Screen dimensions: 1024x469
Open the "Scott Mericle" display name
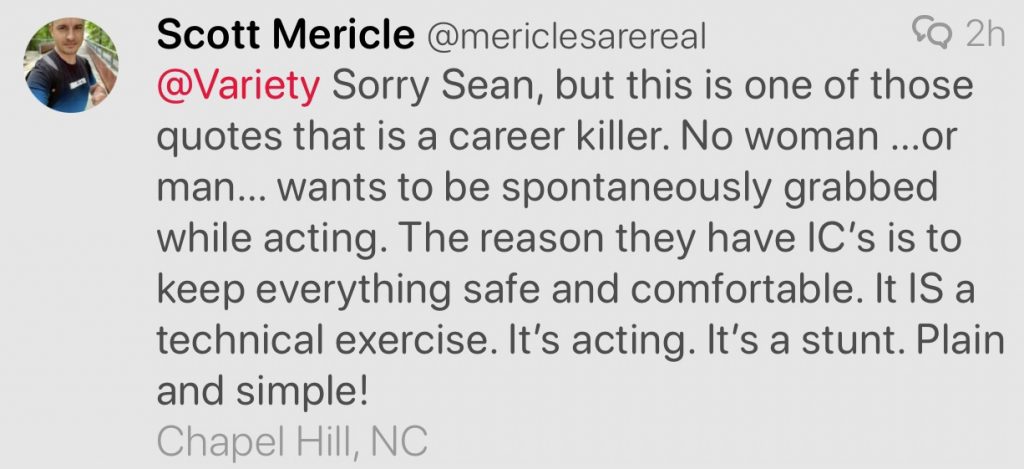285,36
